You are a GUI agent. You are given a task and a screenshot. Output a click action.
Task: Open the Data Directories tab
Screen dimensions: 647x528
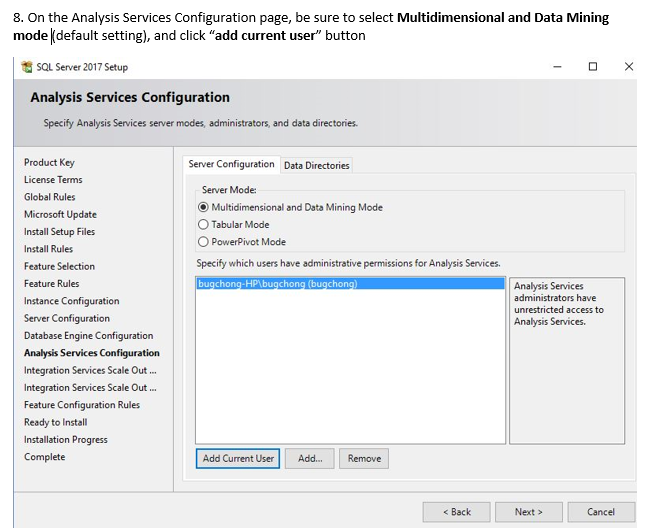point(316,165)
